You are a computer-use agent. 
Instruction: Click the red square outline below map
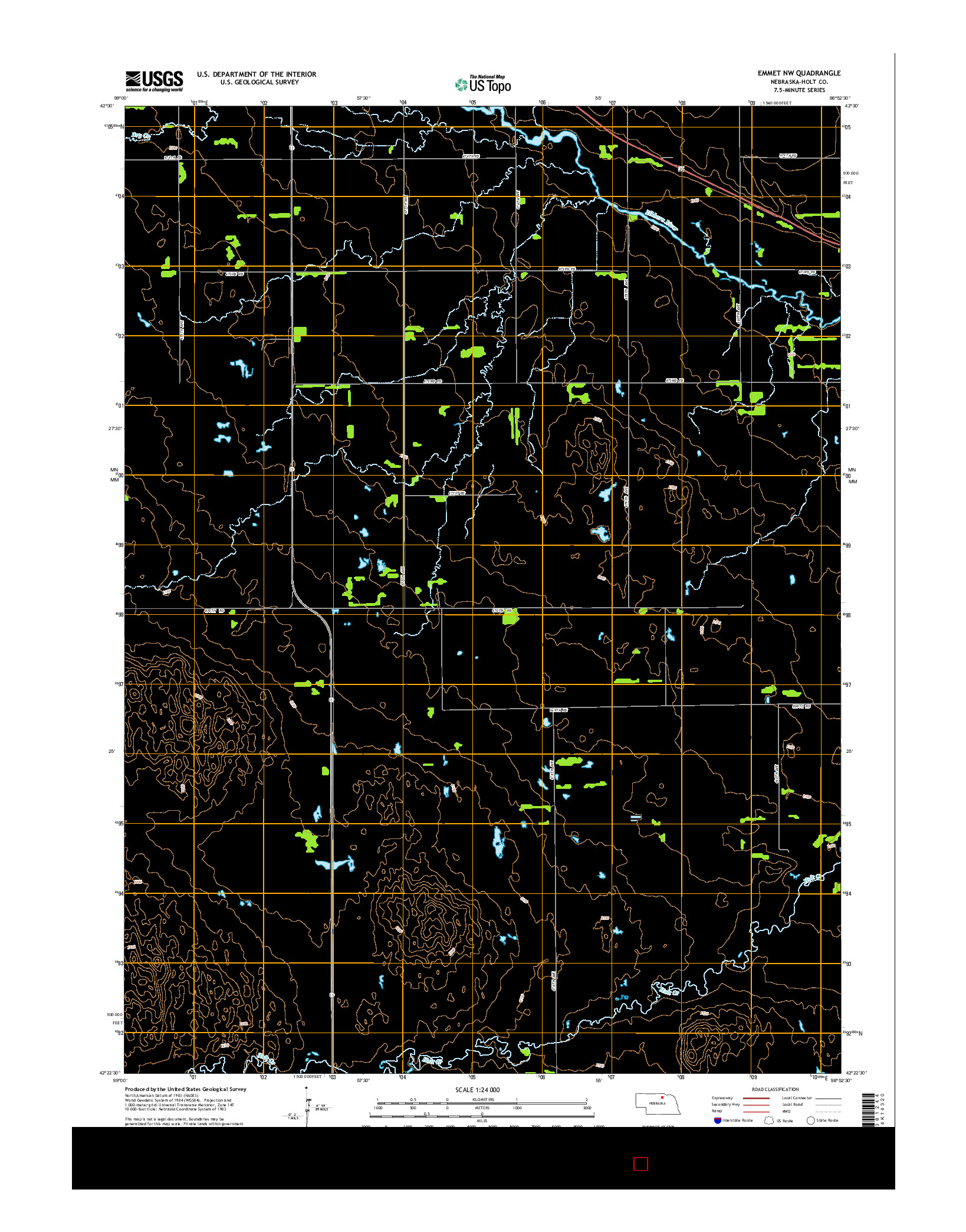click(640, 1164)
